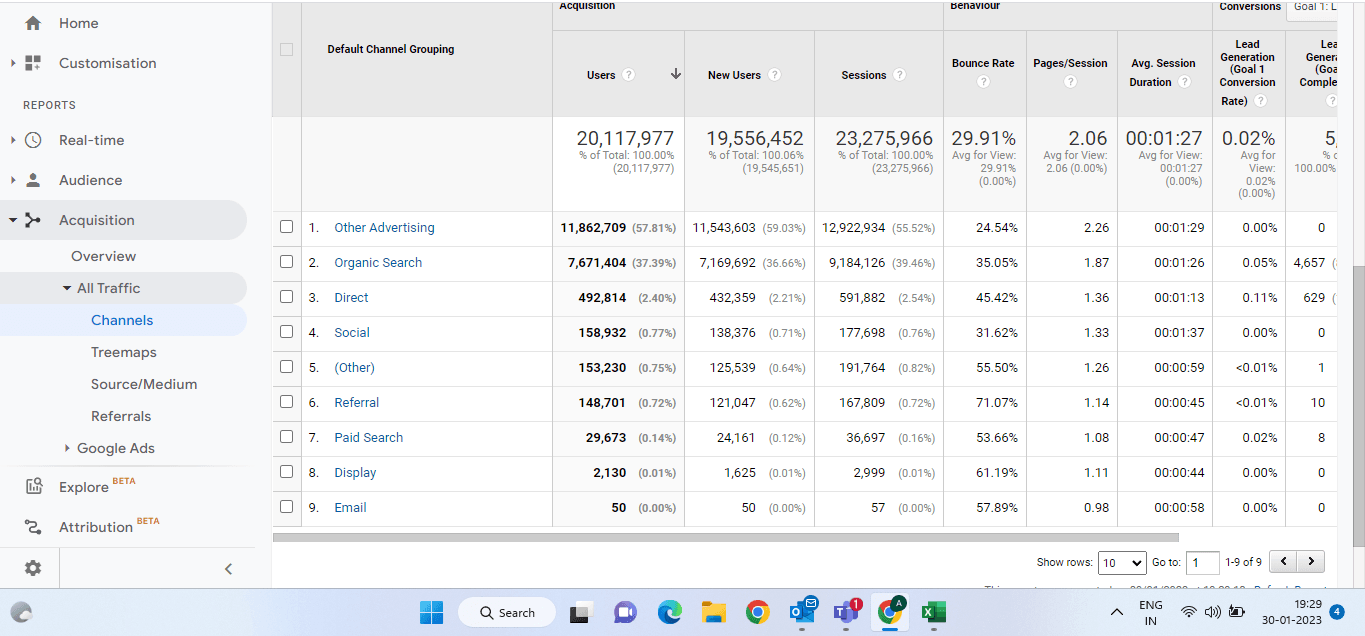Open Admin settings gear icon

[33, 568]
